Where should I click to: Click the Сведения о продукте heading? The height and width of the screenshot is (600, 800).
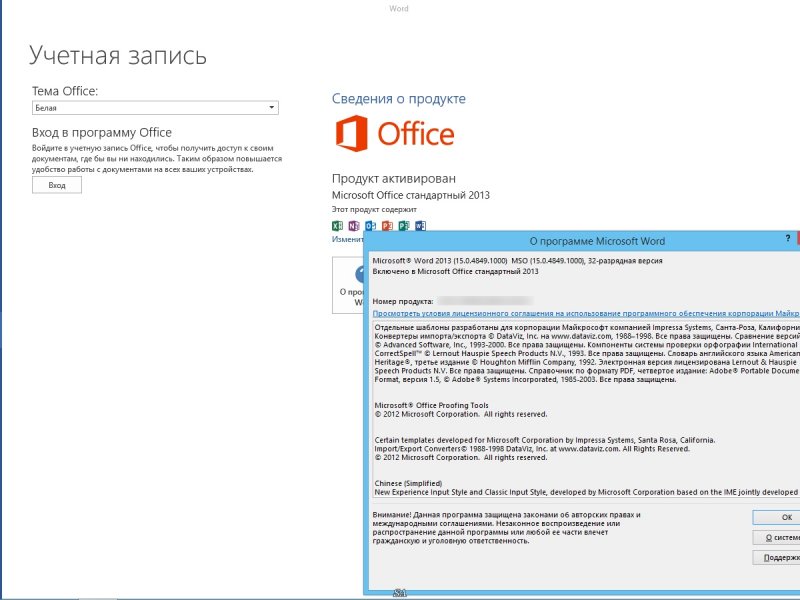(398, 98)
